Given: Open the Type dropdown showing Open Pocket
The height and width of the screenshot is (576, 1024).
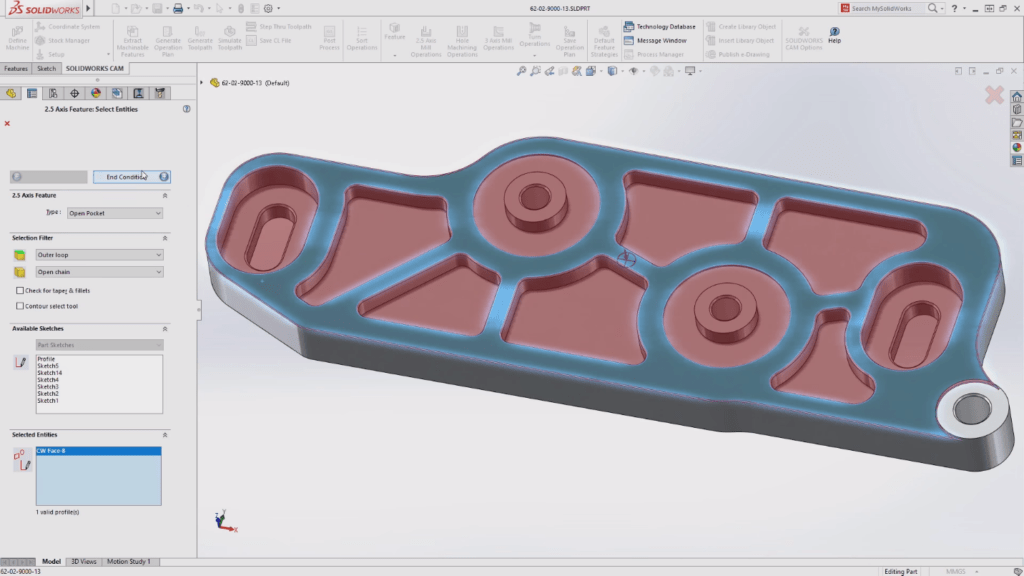Looking at the screenshot, I should tap(113, 213).
